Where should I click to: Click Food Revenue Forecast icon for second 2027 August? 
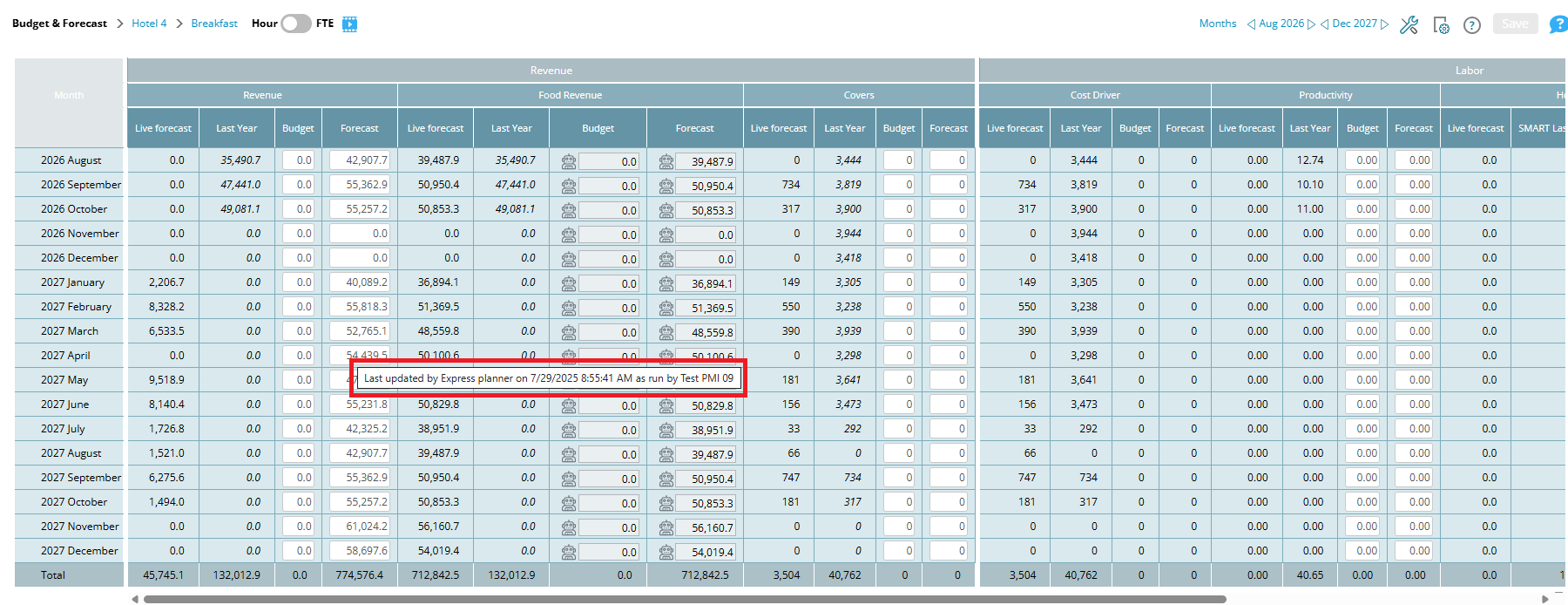[666, 454]
